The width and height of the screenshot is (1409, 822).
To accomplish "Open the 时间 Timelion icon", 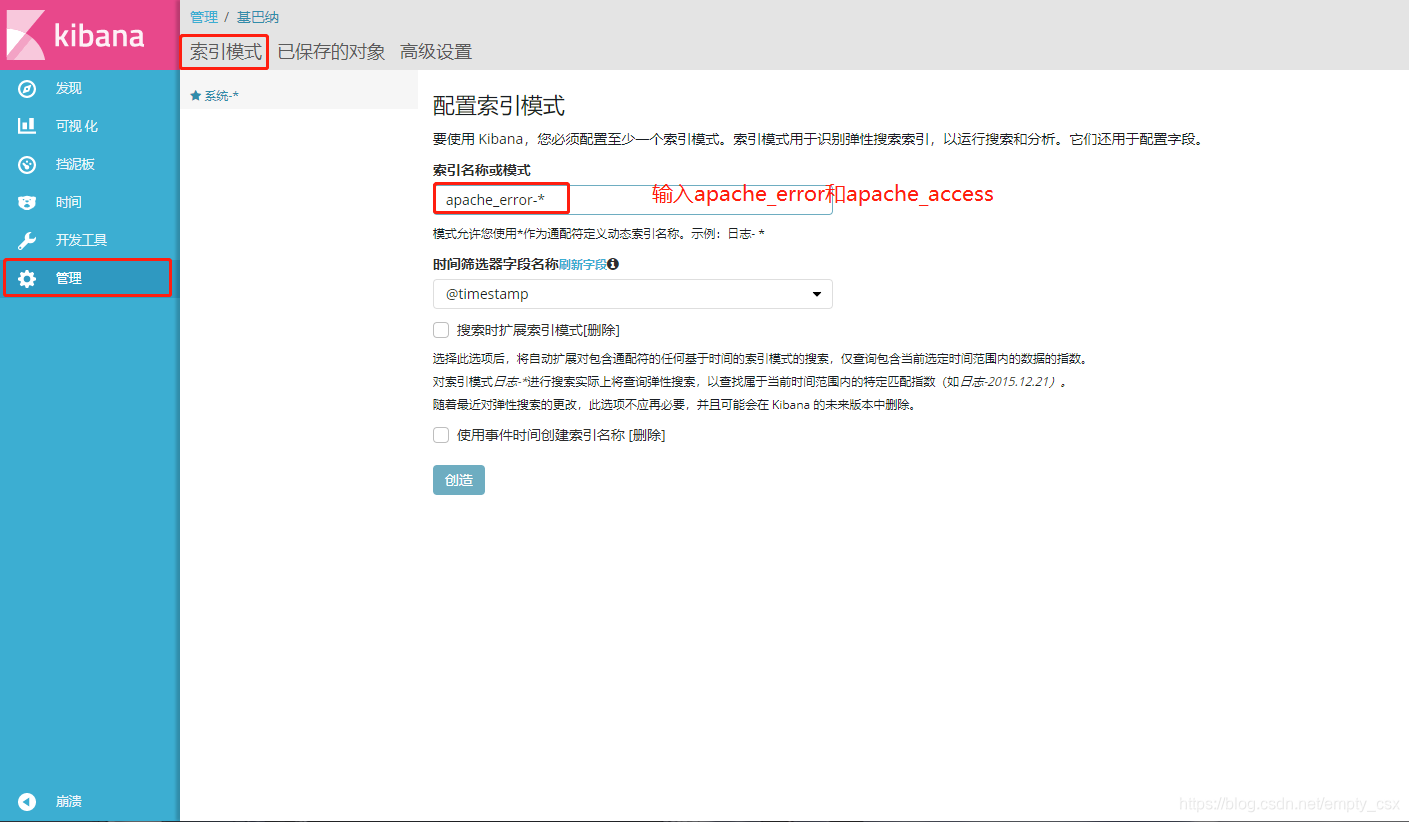I will pyautogui.click(x=27, y=203).
